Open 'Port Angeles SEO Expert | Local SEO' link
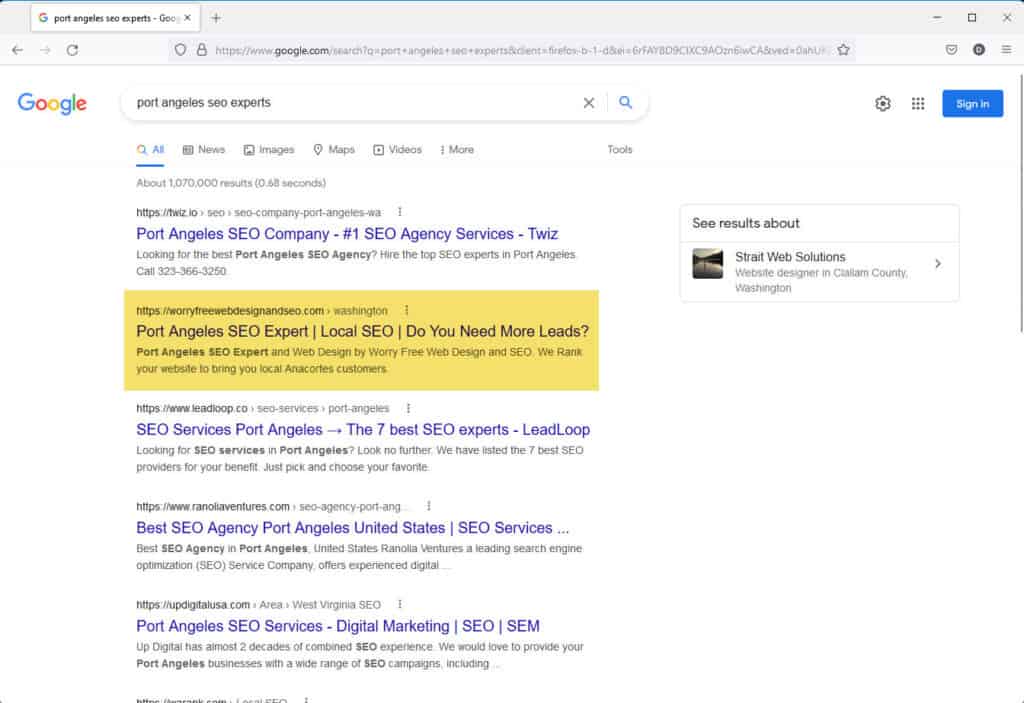Screen dimensions: 1024x703 pos(362,331)
